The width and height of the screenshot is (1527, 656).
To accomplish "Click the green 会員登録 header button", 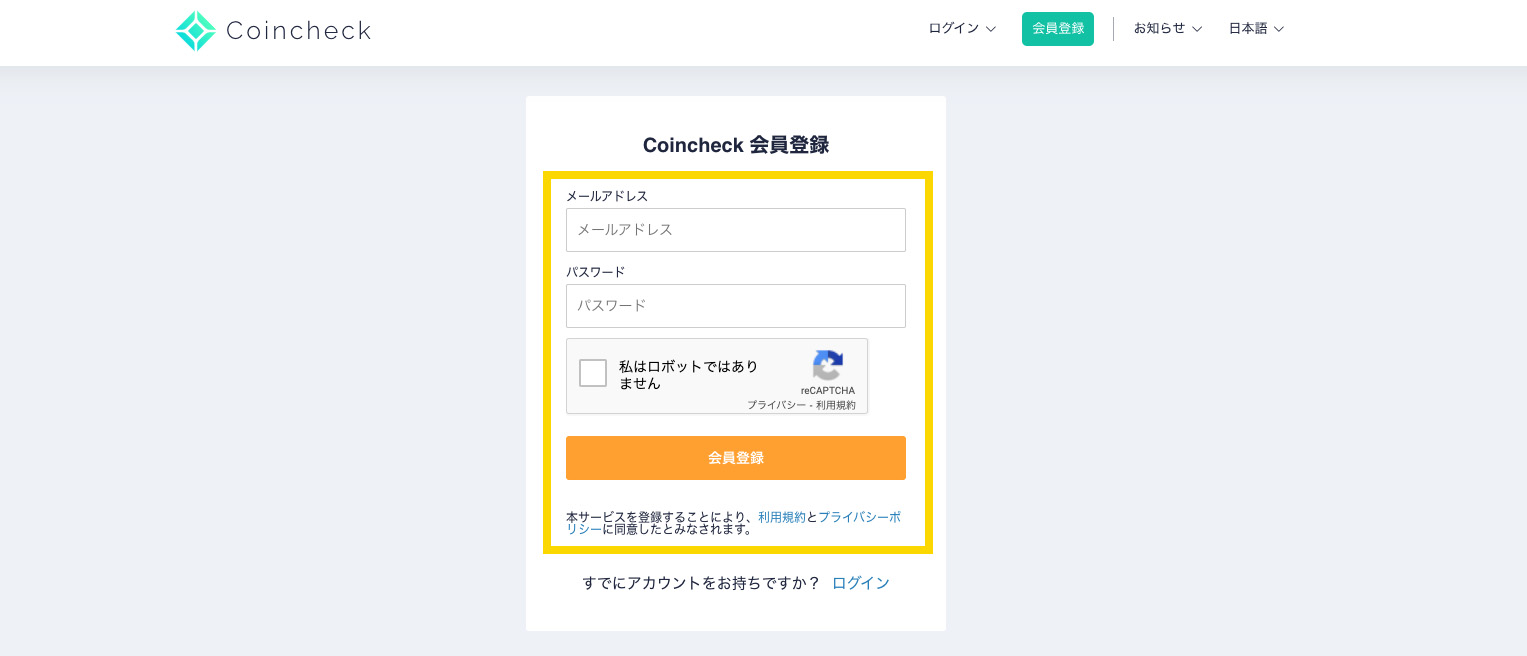I will tap(1058, 28).
